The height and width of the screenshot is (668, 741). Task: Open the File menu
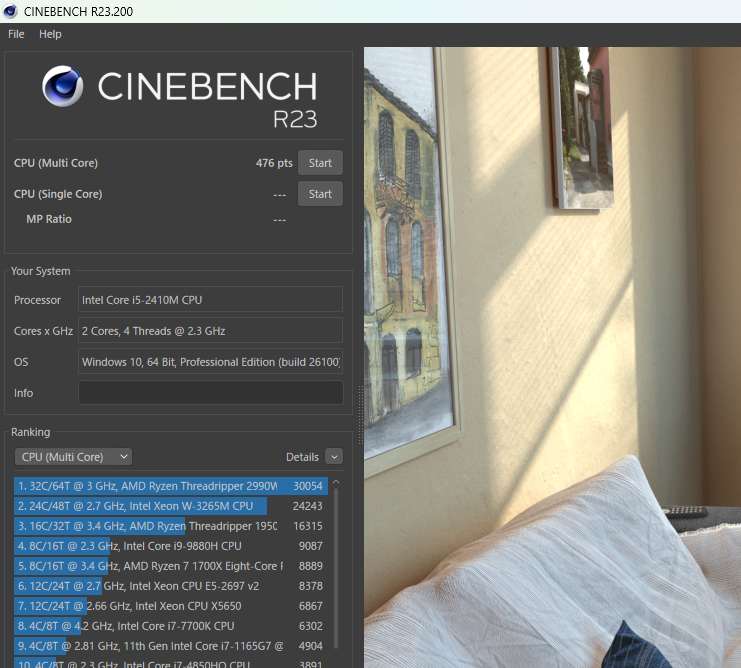[x=16, y=34]
